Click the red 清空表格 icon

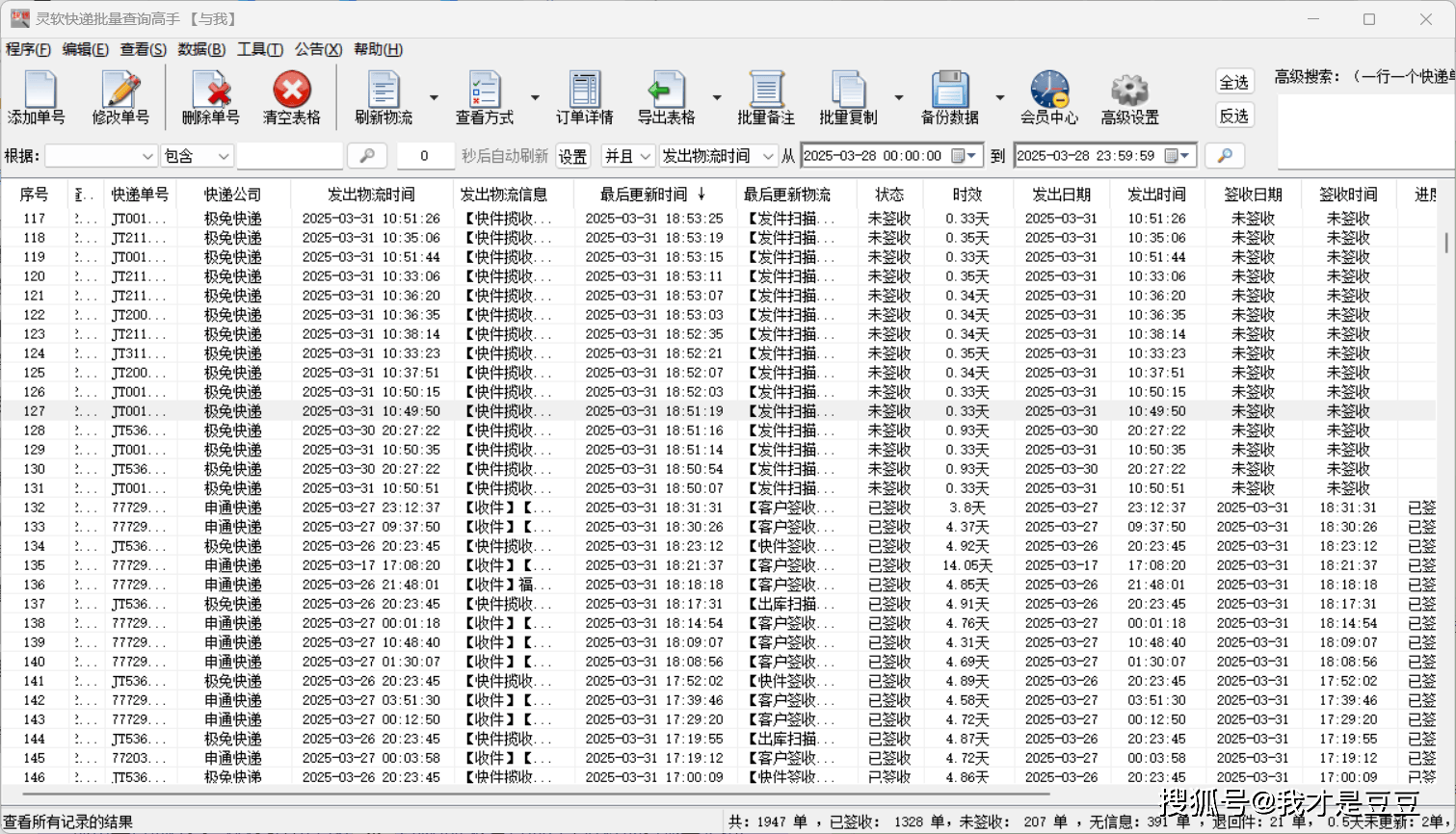(x=292, y=90)
